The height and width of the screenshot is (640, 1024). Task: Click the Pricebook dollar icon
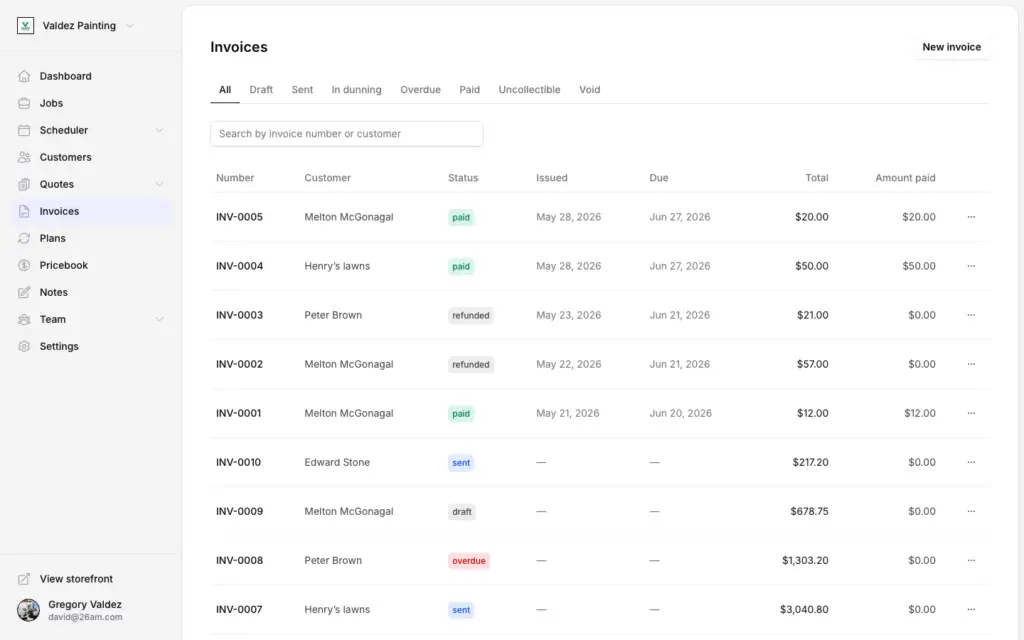(24, 265)
